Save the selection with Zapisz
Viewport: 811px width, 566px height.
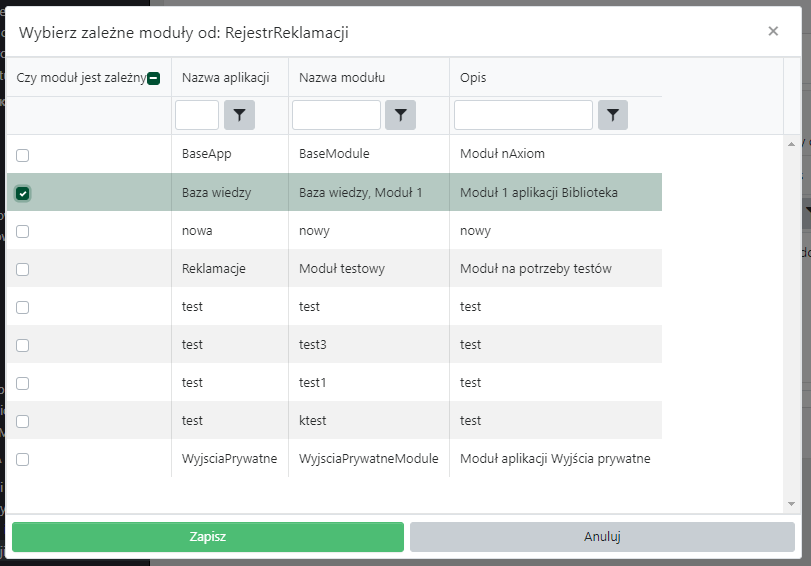208,537
